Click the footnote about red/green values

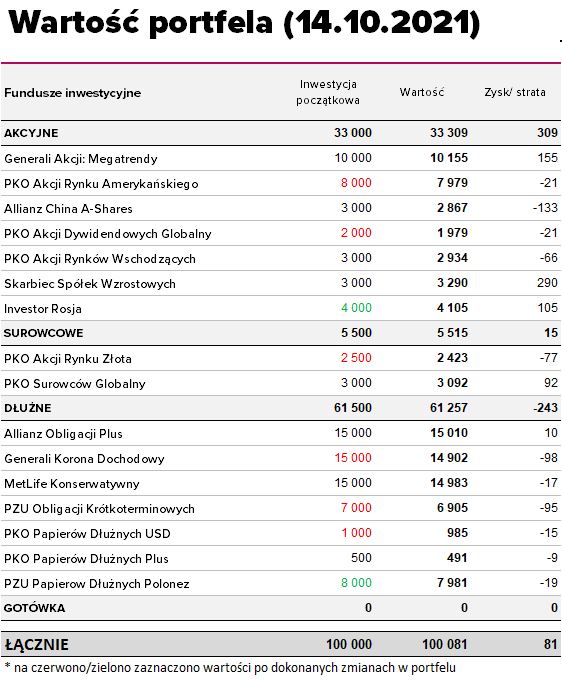pyautogui.click(x=230, y=668)
